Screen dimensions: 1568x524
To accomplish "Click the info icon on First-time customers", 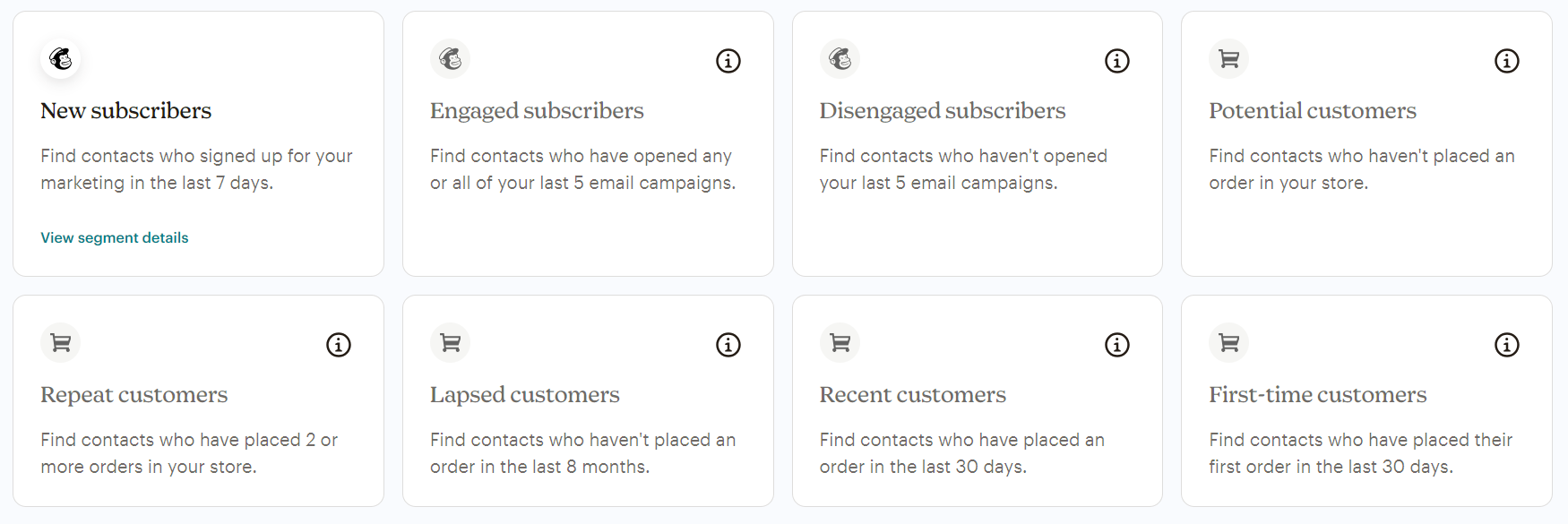I will (x=1506, y=345).
